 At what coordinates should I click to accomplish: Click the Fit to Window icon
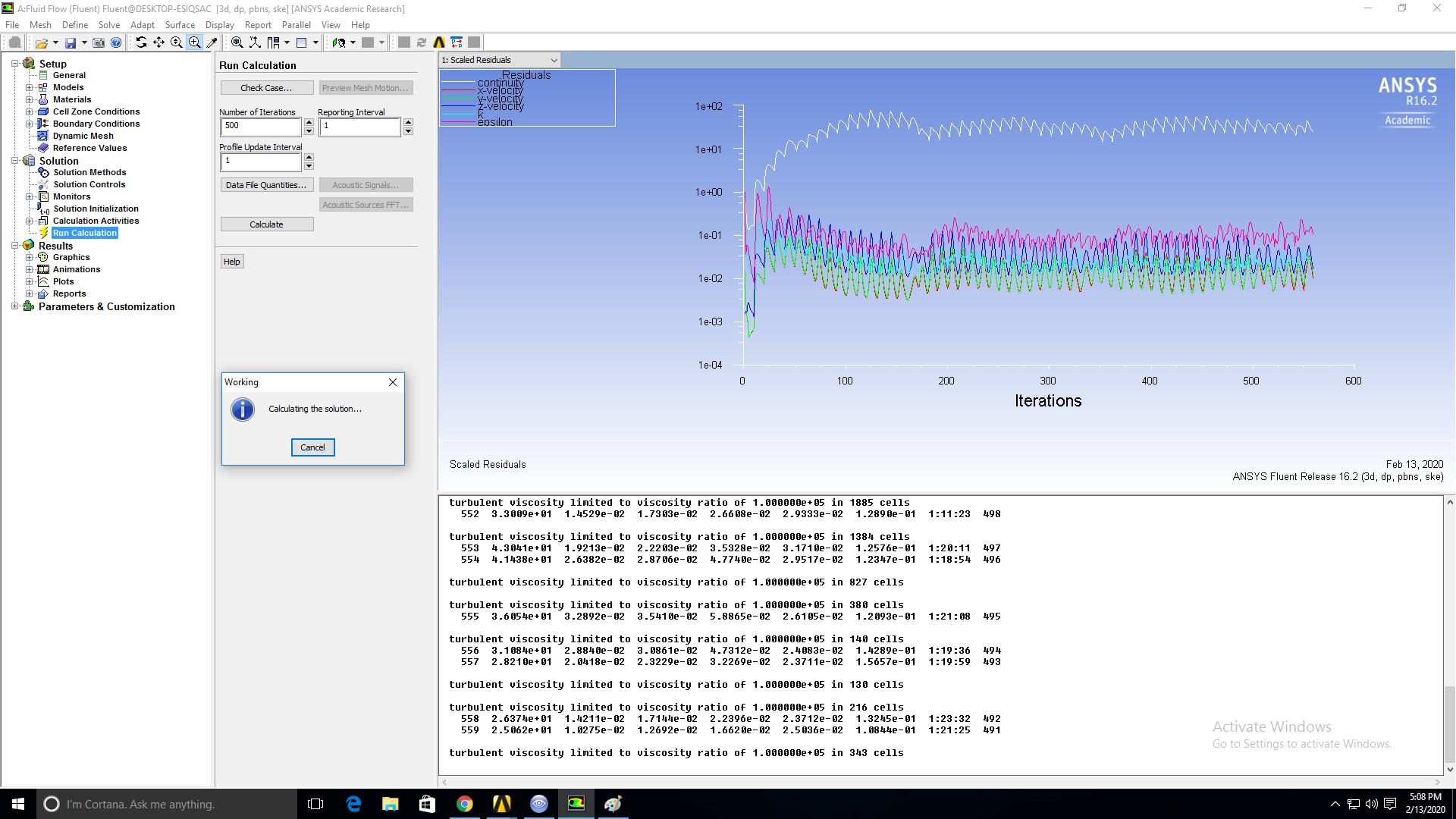click(x=237, y=42)
